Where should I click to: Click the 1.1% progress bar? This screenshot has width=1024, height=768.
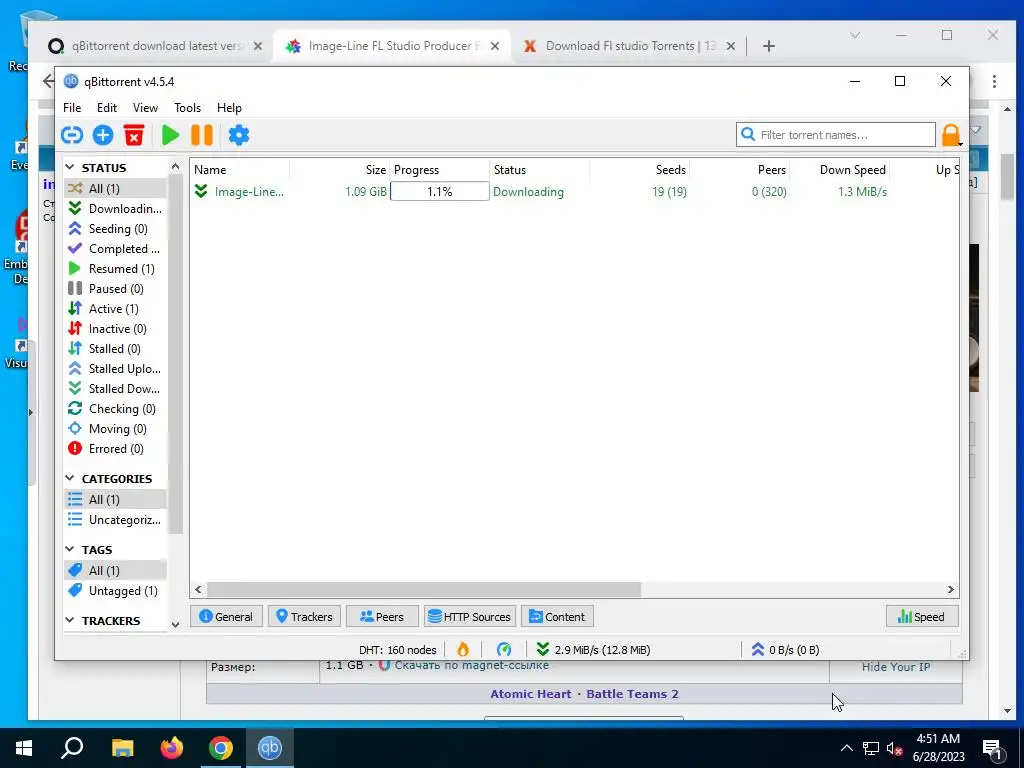[440, 191]
